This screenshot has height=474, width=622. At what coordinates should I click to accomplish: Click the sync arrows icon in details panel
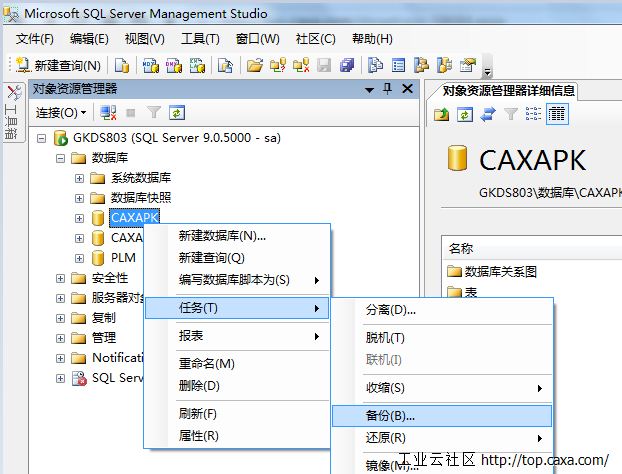pos(487,114)
